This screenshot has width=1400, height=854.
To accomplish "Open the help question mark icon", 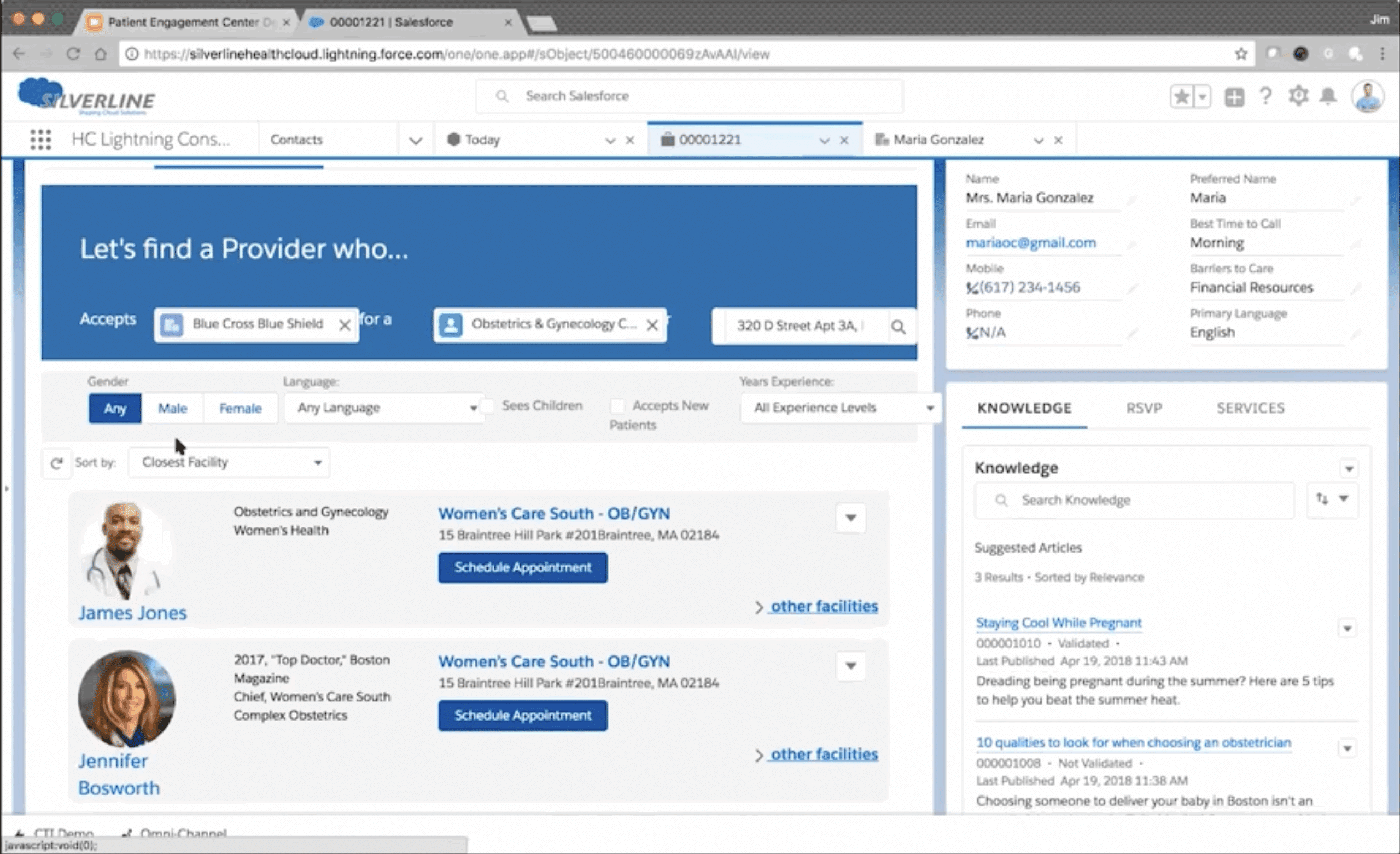I will point(1265,96).
